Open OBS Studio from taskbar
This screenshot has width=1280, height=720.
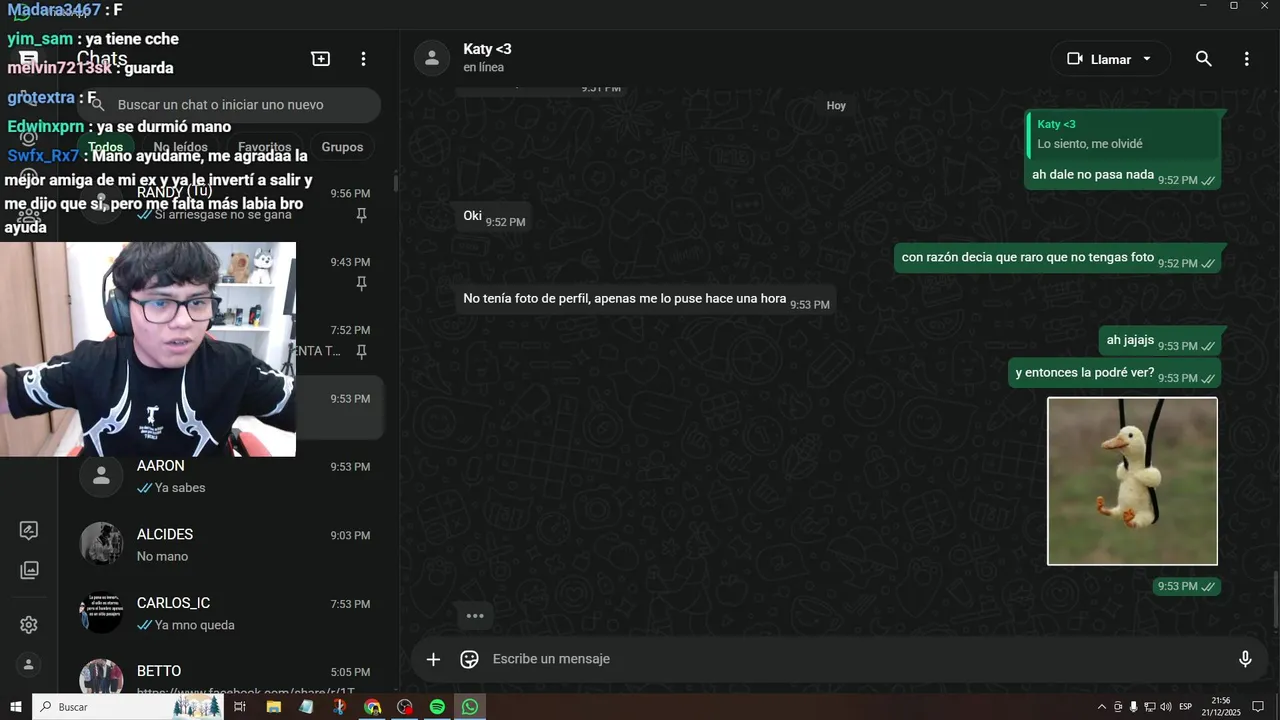[404, 707]
